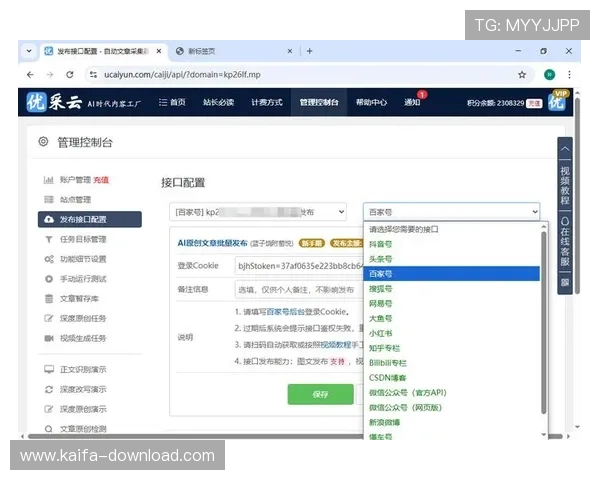Open 视频教程 on right floating bar
This screenshot has width=600, height=480.
[x=565, y=185]
